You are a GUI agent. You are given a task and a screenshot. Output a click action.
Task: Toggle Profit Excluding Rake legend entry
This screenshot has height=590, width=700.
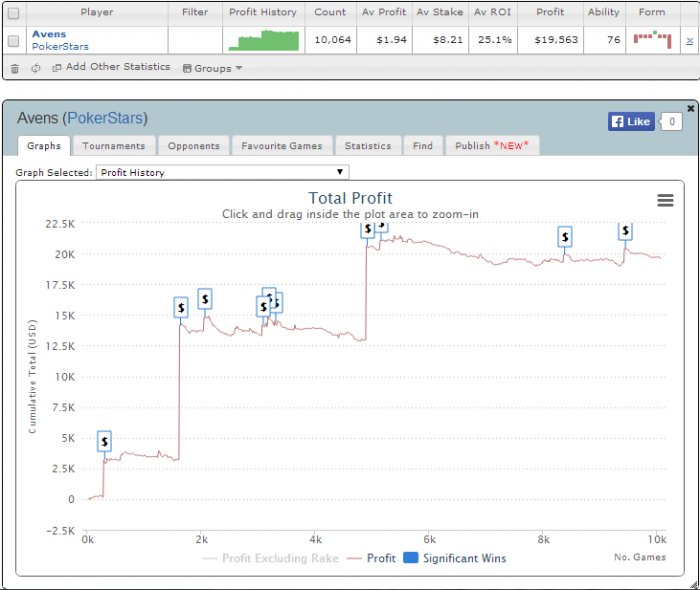tap(271, 558)
